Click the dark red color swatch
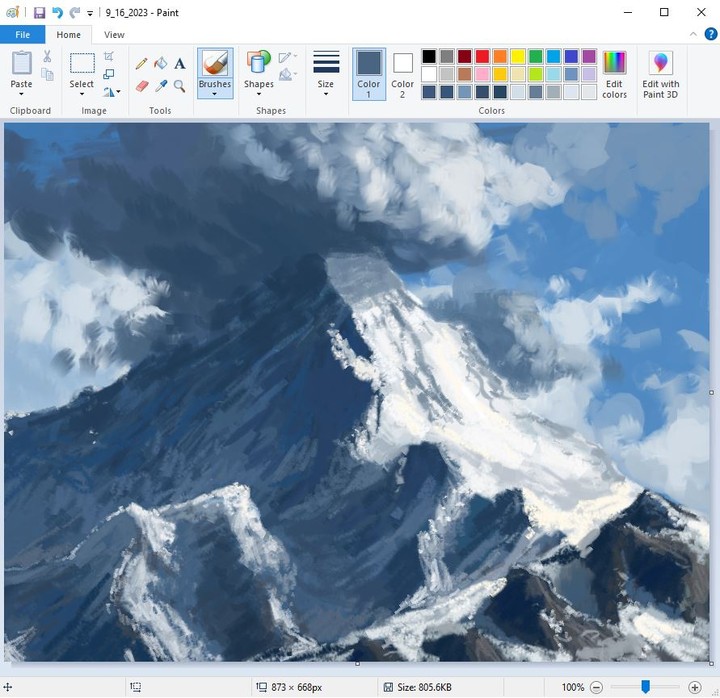Viewport: 720px width, 698px height. (x=464, y=56)
